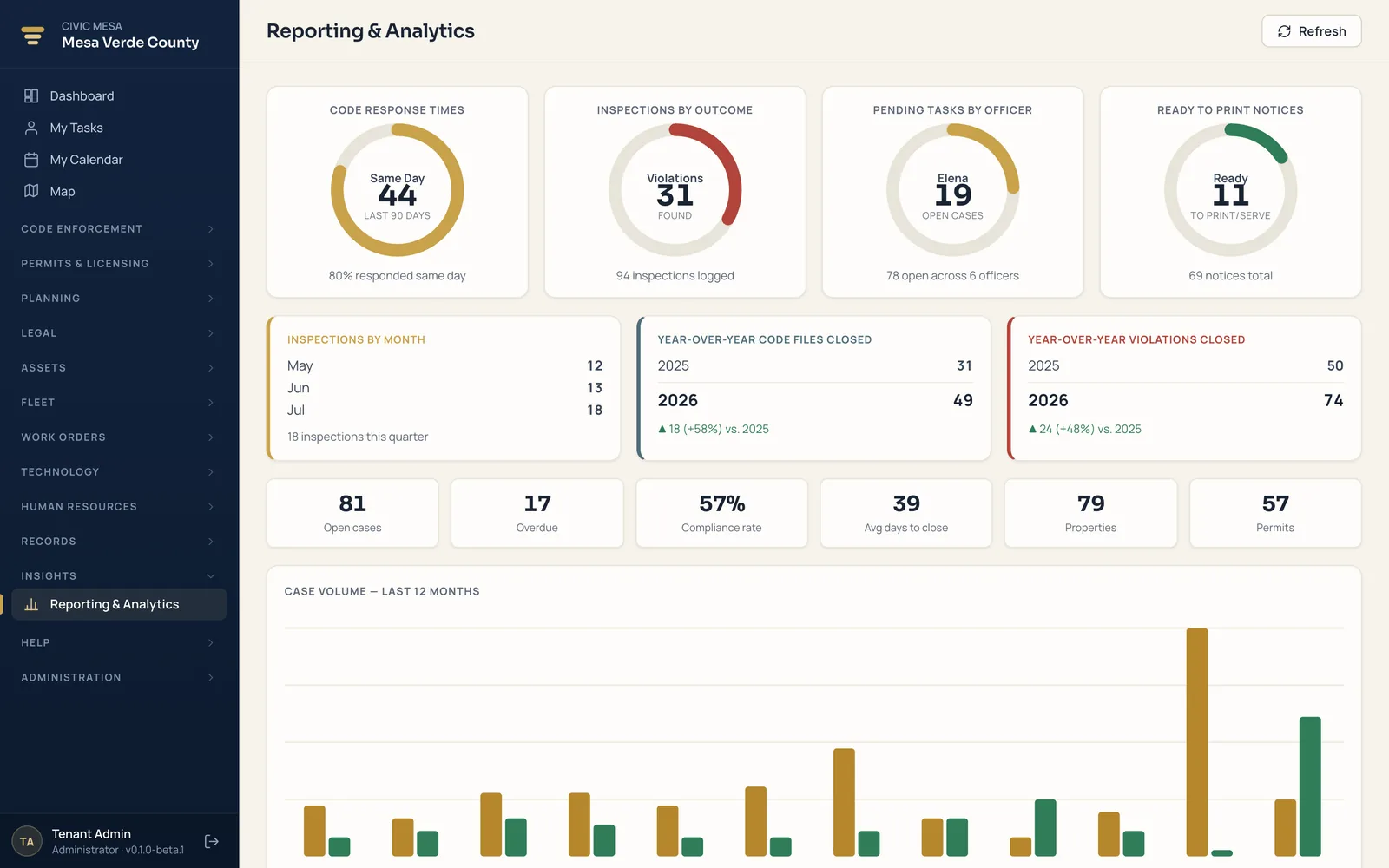Expand the Work Orders section
Viewport: 1389px width, 868px height.
click(x=119, y=437)
